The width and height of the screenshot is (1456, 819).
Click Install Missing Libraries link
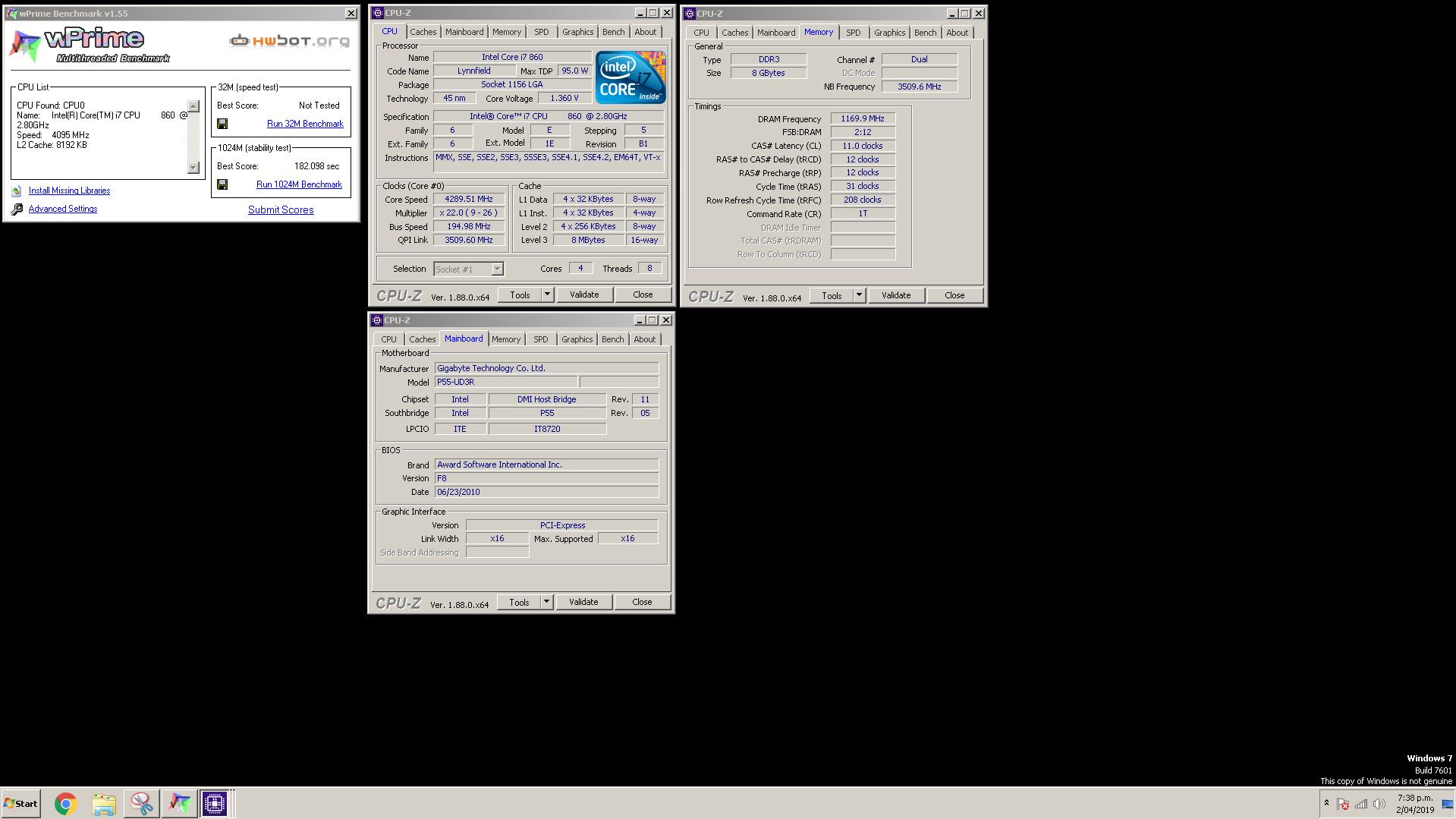pos(69,191)
